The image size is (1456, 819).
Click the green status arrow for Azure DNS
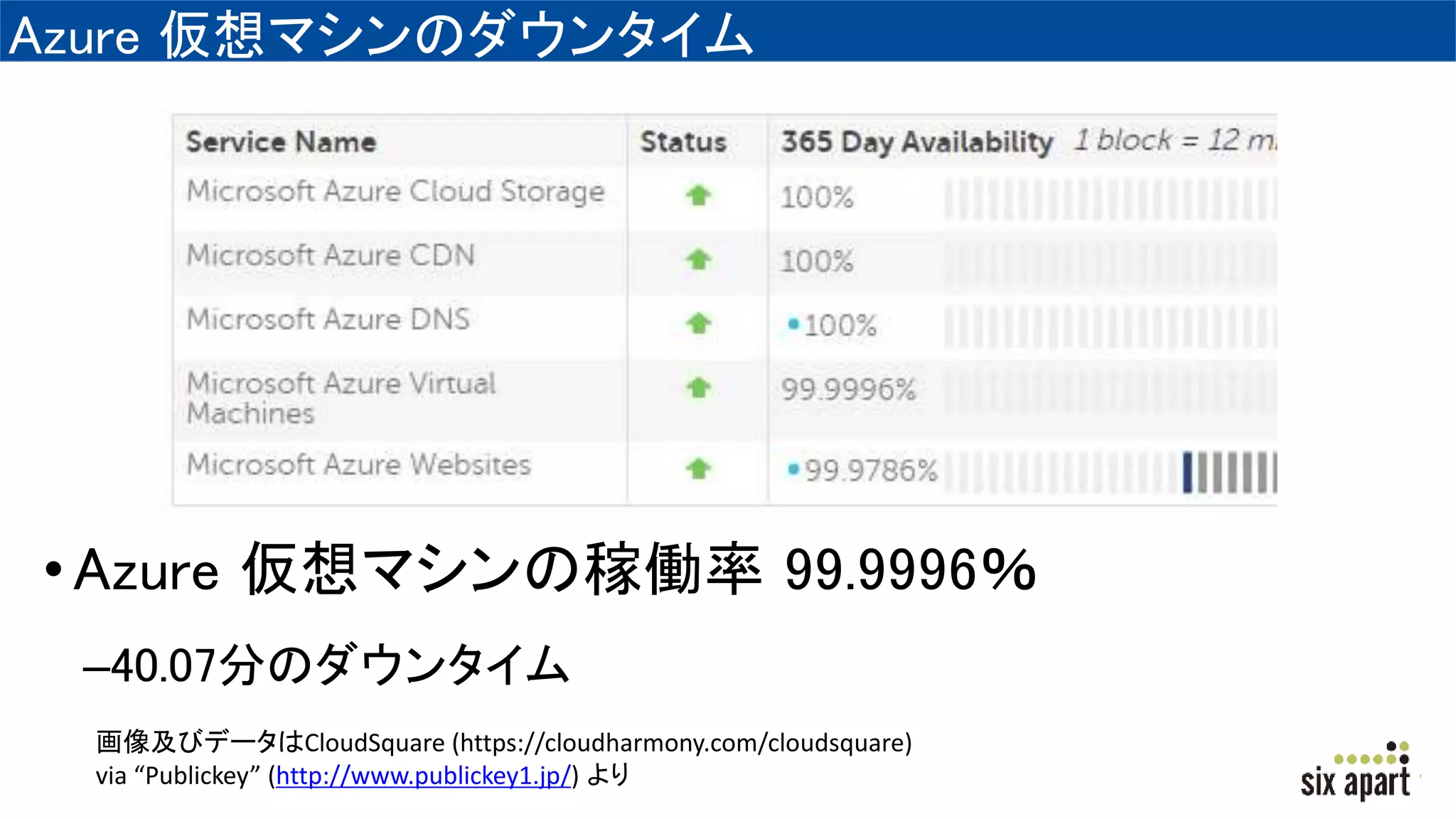pos(699,323)
